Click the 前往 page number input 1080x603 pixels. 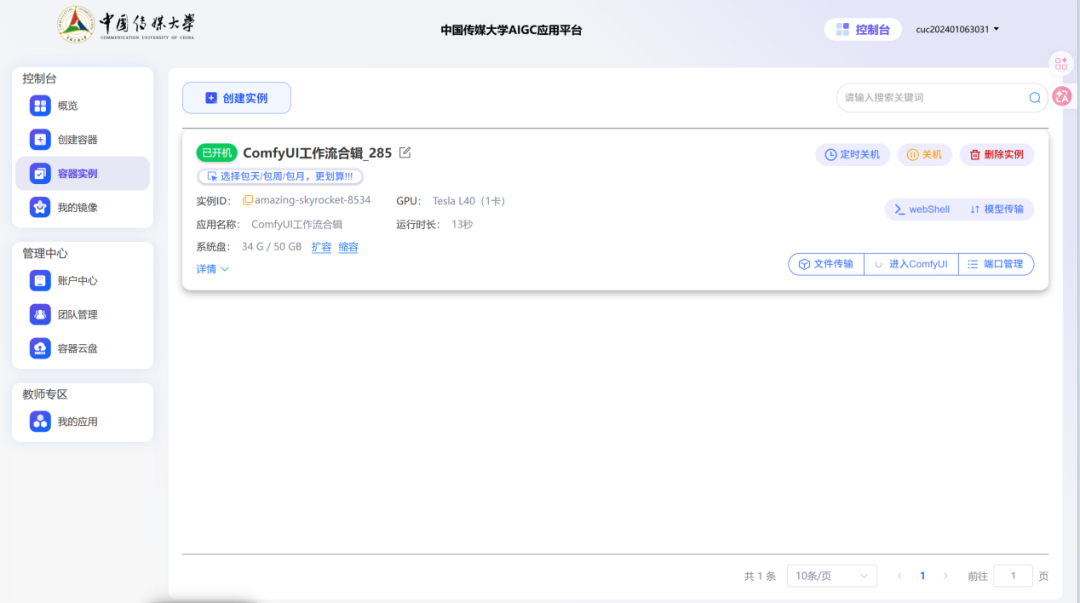click(x=1012, y=575)
